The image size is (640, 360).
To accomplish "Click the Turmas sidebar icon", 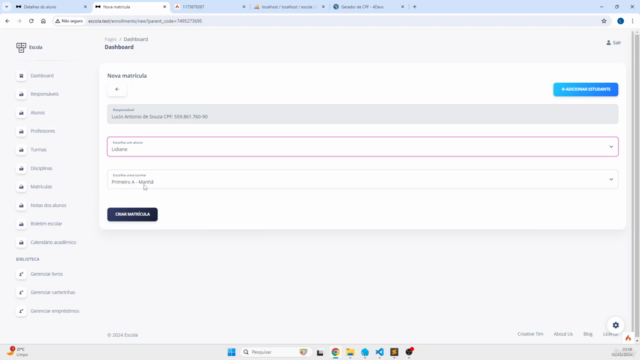I will tap(21, 150).
